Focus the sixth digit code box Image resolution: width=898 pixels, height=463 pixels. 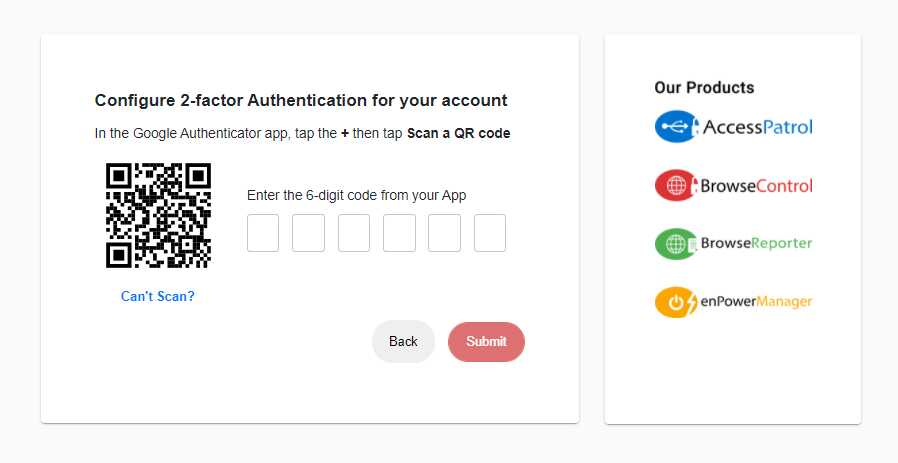490,233
